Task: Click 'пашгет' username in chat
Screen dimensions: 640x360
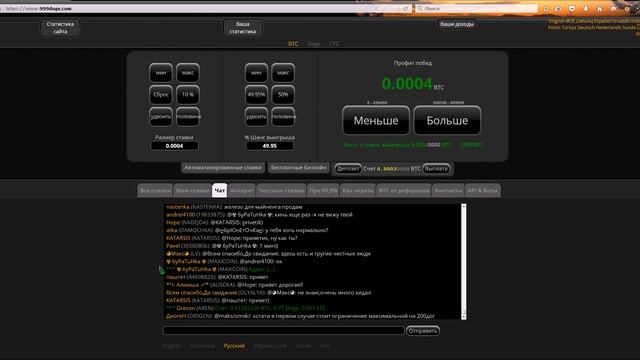Action: 176,277
